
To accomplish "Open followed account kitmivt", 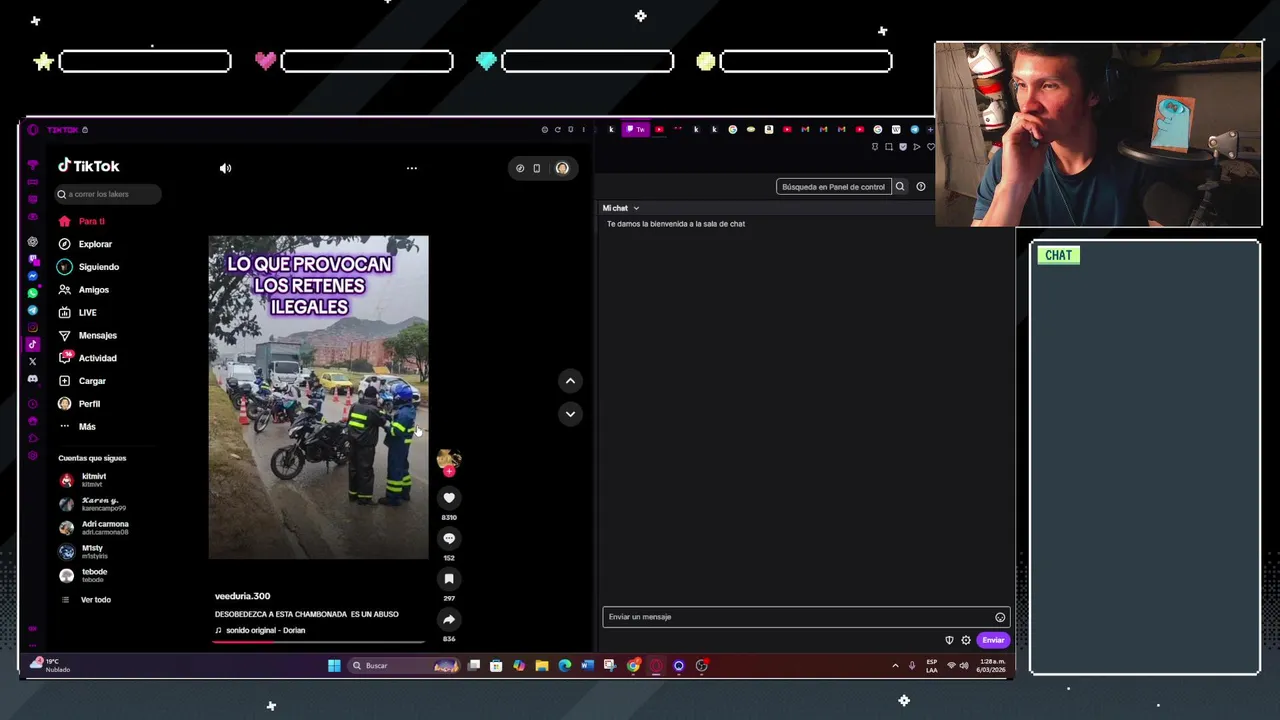I will click(x=83, y=480).
